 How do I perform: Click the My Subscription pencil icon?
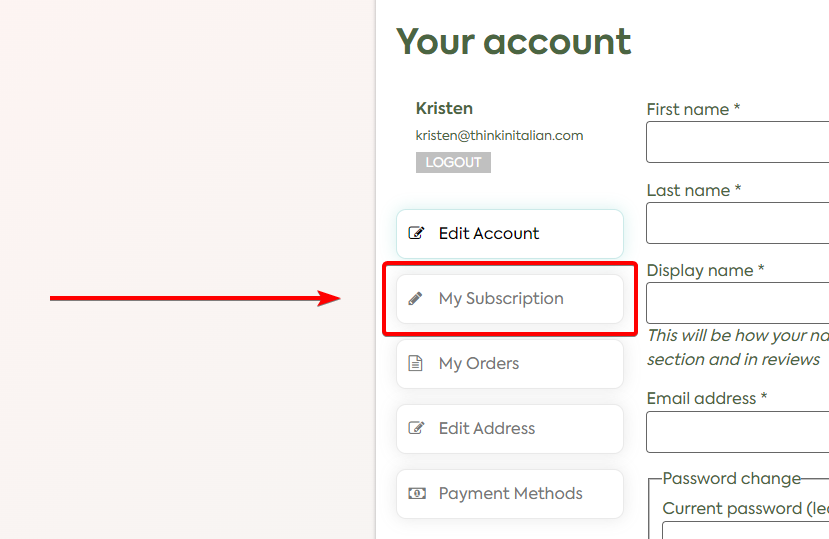pyautogui.click(x=416, y=299)
